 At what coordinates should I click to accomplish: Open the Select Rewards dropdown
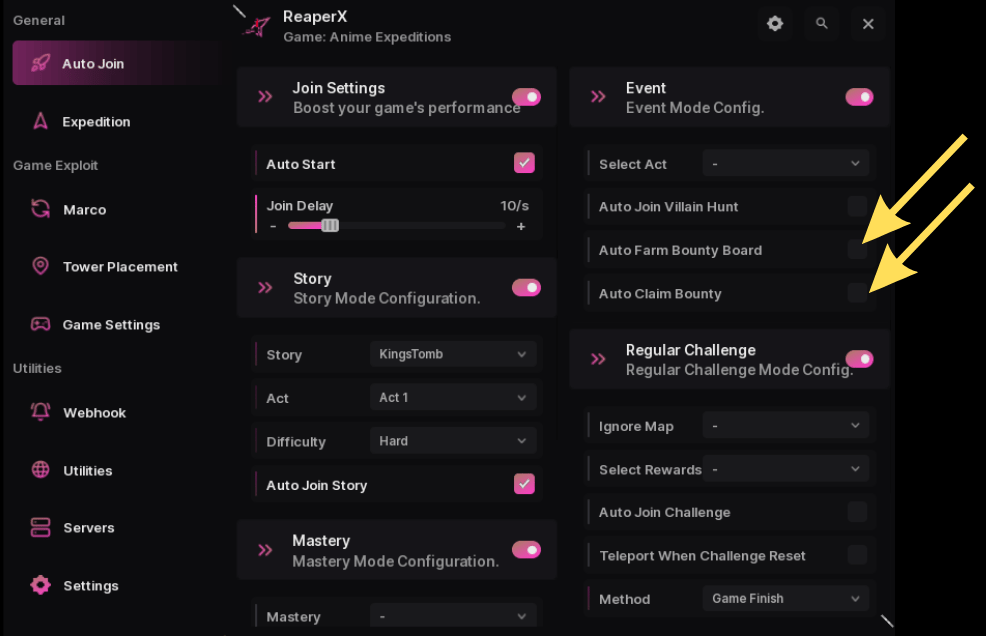click(x=786, y=469)
